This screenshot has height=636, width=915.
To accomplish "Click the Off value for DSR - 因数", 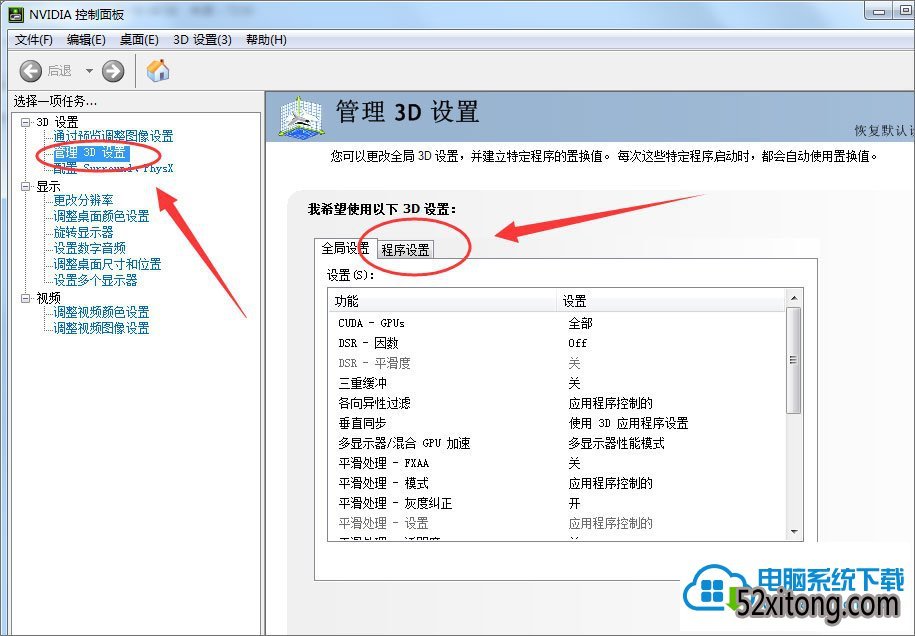I will (x=578, y=343).
